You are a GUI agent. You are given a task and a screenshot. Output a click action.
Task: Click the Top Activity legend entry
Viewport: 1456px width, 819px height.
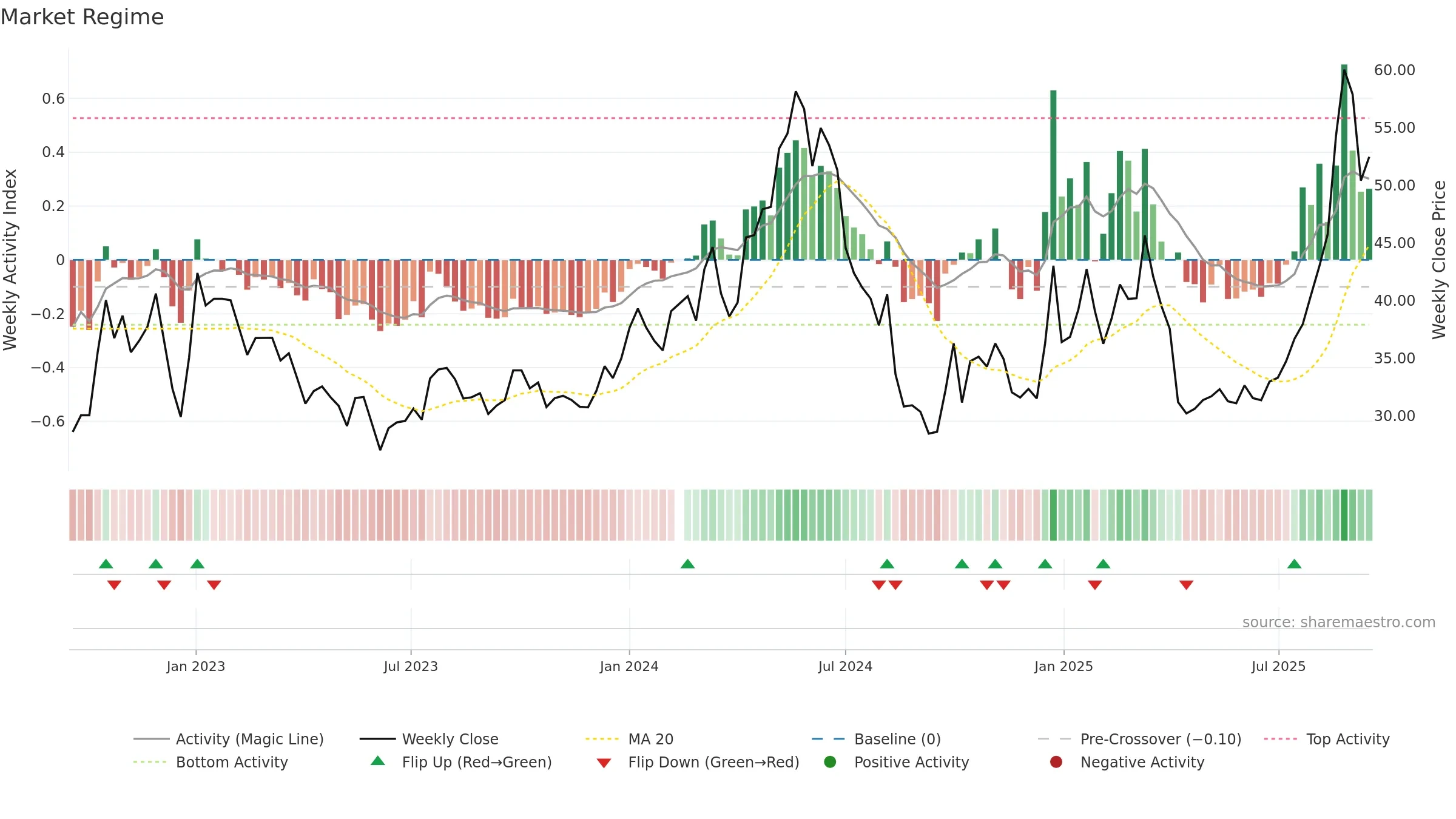tap(1326, 739)
